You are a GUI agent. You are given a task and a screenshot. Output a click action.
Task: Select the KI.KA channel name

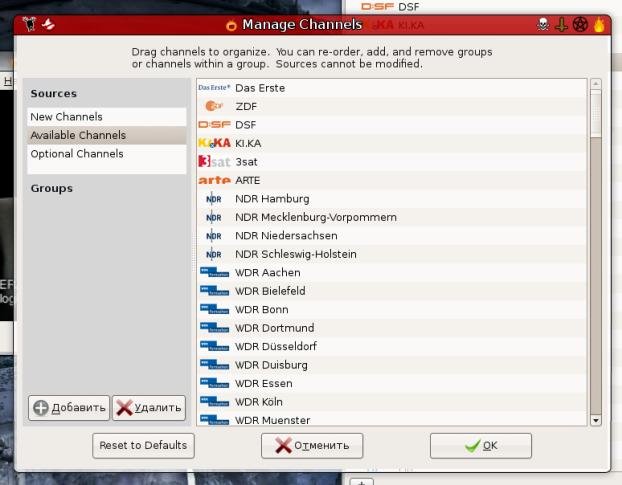tap(248, 143)
